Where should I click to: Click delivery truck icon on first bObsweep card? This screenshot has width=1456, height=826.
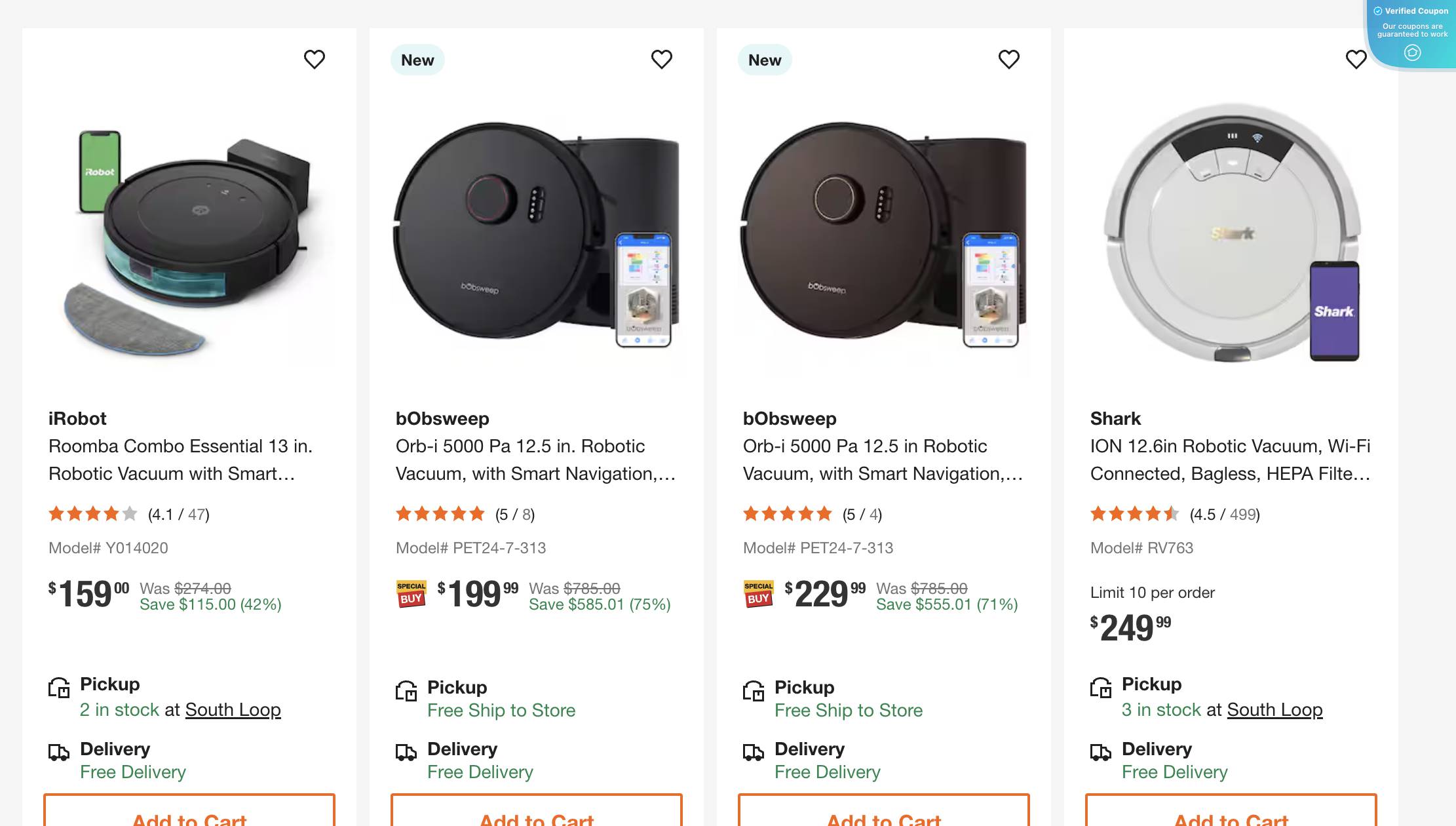[x=406, y=753]
